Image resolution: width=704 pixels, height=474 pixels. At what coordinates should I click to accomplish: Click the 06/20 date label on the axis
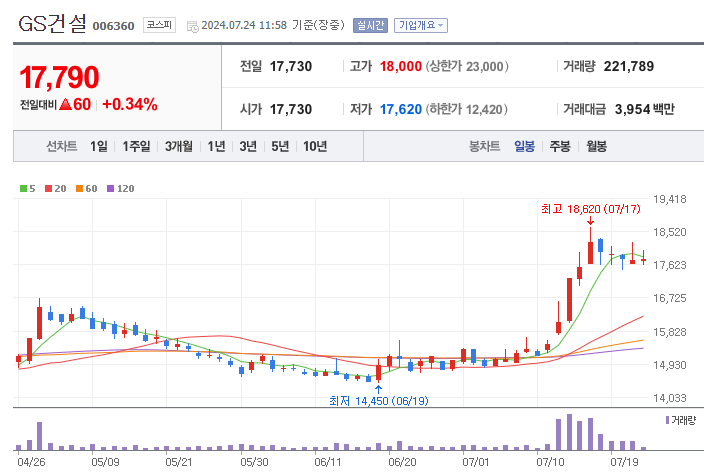(402, 462)
